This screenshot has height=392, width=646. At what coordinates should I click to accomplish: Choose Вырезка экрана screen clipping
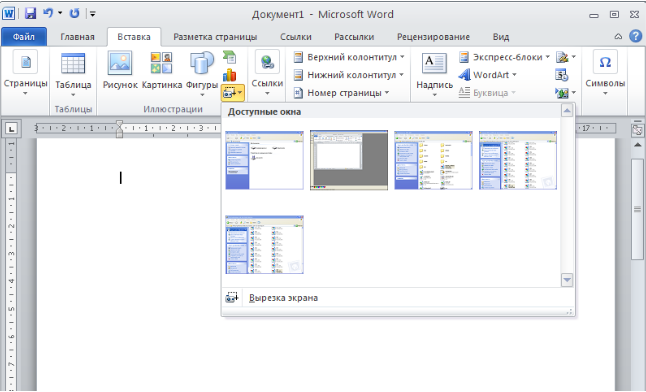[x=283, y=298]
